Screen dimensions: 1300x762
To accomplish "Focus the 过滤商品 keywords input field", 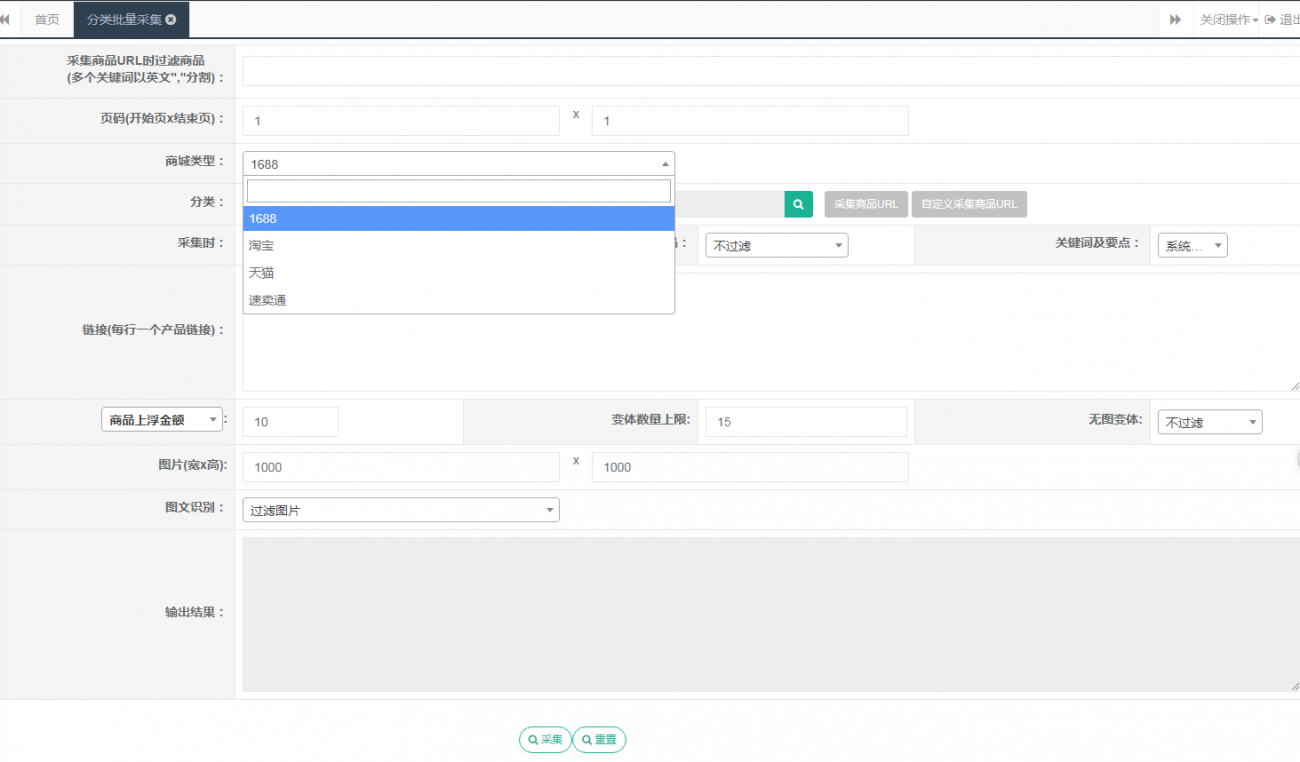I will [x=771, y=71].
